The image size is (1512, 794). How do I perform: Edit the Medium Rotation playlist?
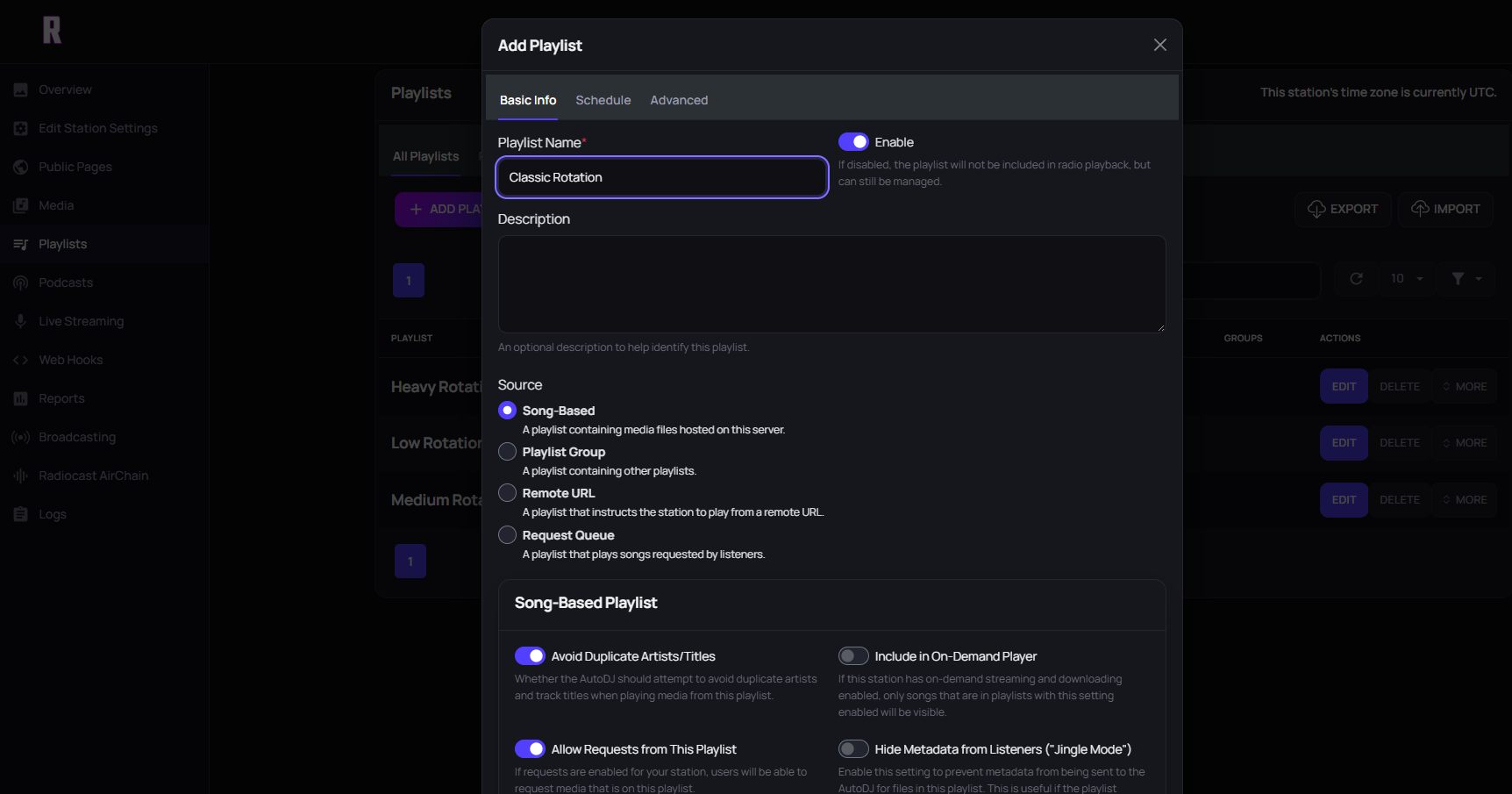[x=1344, y=500]
